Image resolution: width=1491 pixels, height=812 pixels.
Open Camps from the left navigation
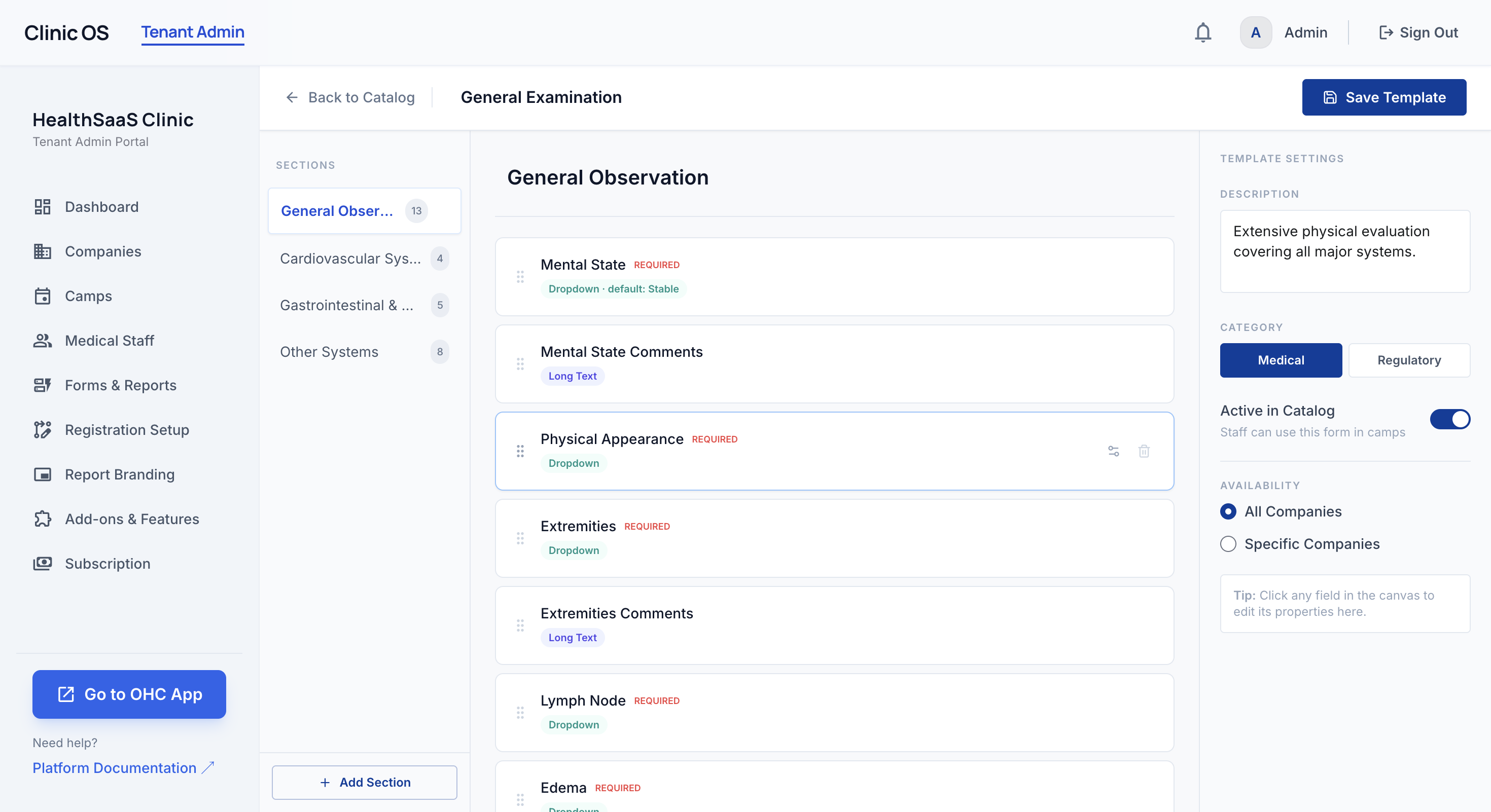pos(88,296)
